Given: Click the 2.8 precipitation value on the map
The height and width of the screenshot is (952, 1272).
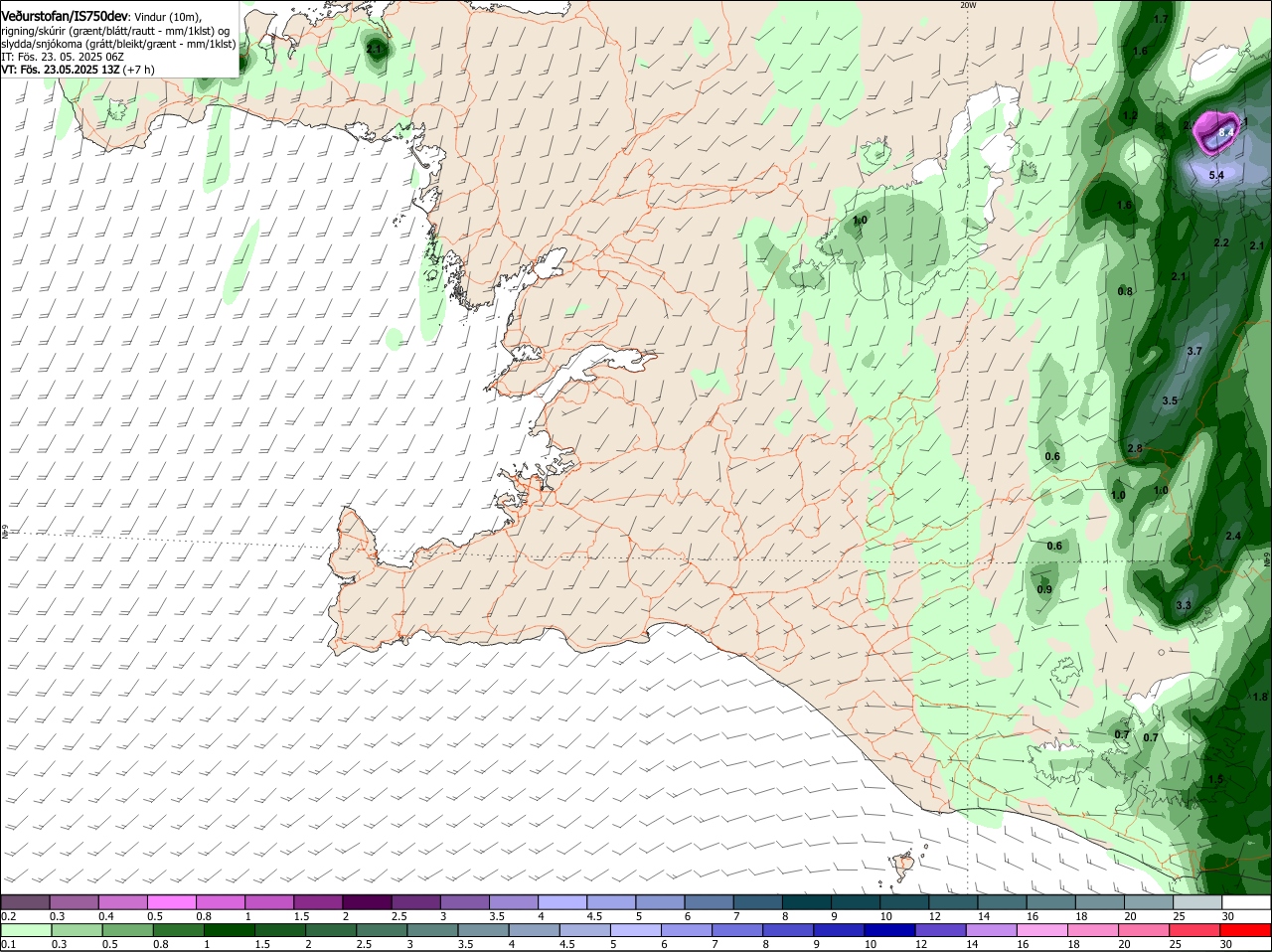Looking at the screenshot, I should pyautogui.click(x=1135, y=449).
